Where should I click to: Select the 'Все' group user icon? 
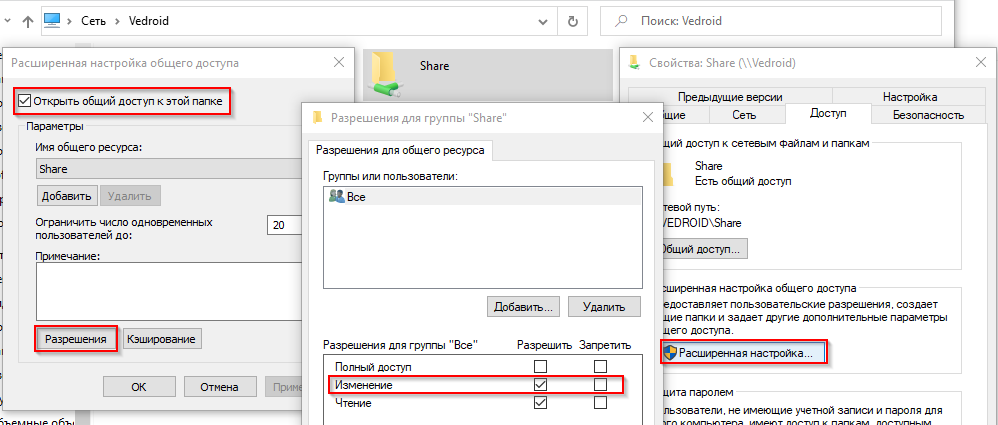336,197
